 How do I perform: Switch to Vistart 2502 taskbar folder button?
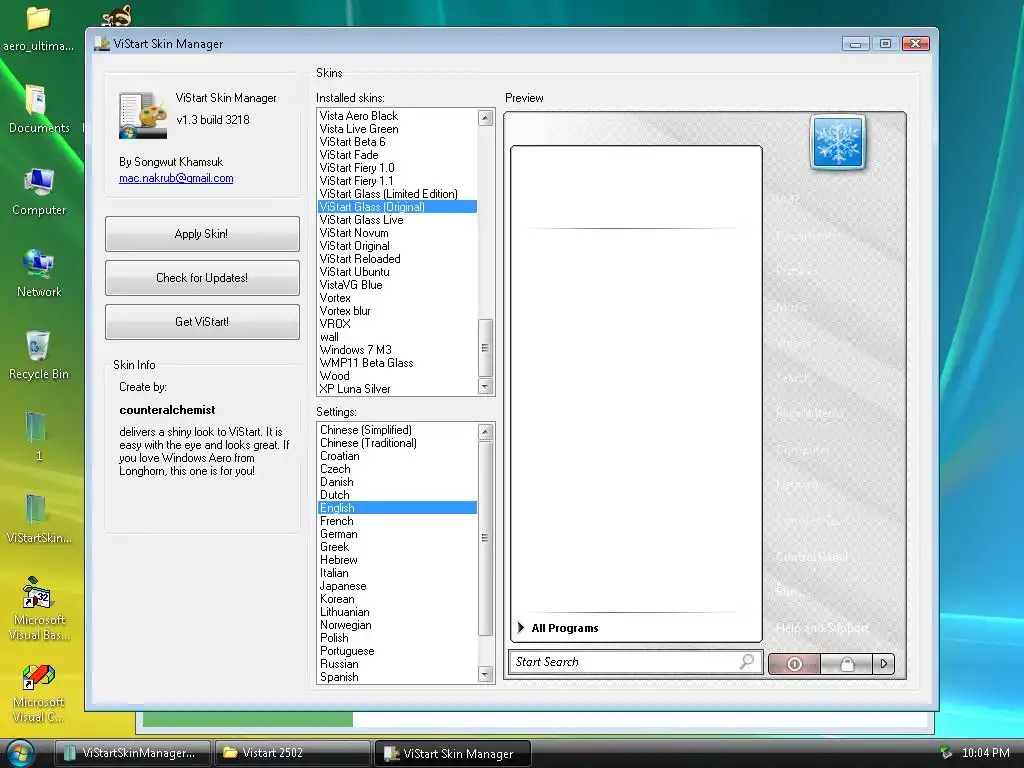tap(292, 753)
